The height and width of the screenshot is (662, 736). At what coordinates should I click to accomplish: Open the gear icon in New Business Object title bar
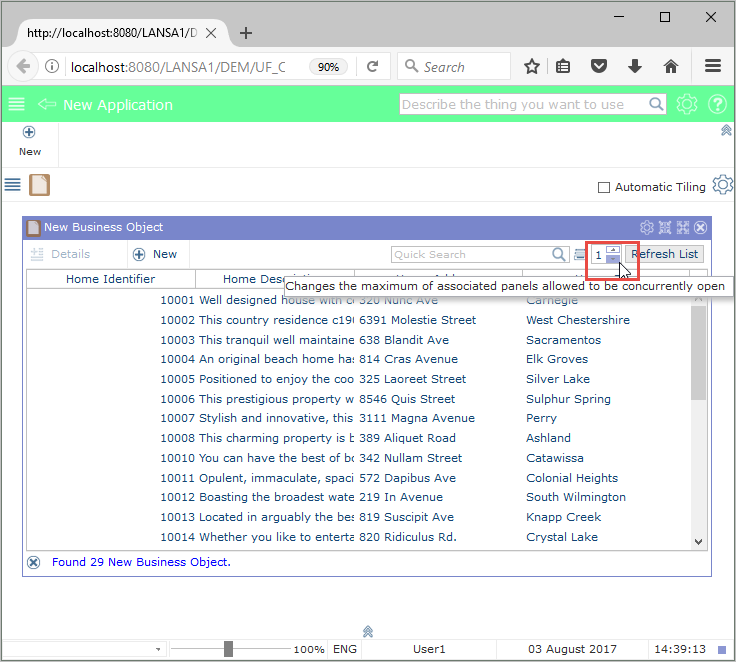646,228
